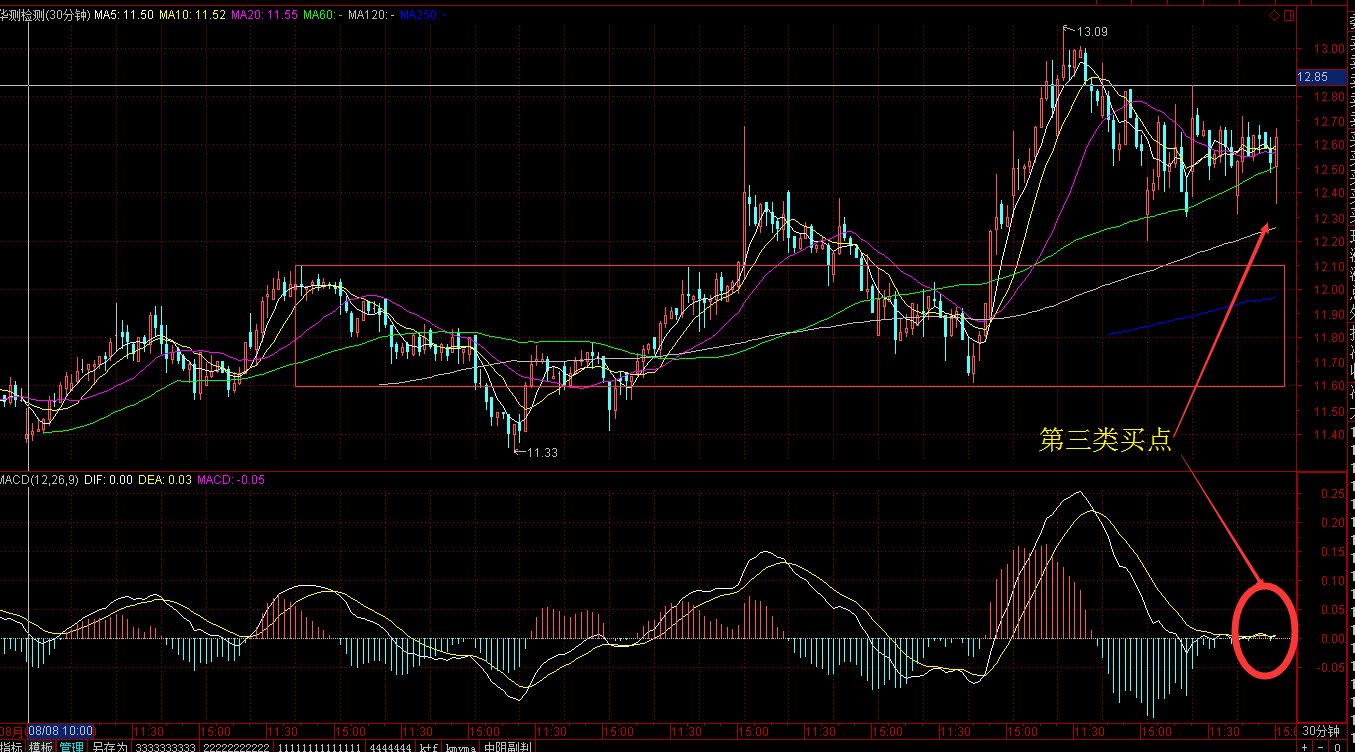
Task: Click the 13.09 high price label
Action: pos(1091,32)
